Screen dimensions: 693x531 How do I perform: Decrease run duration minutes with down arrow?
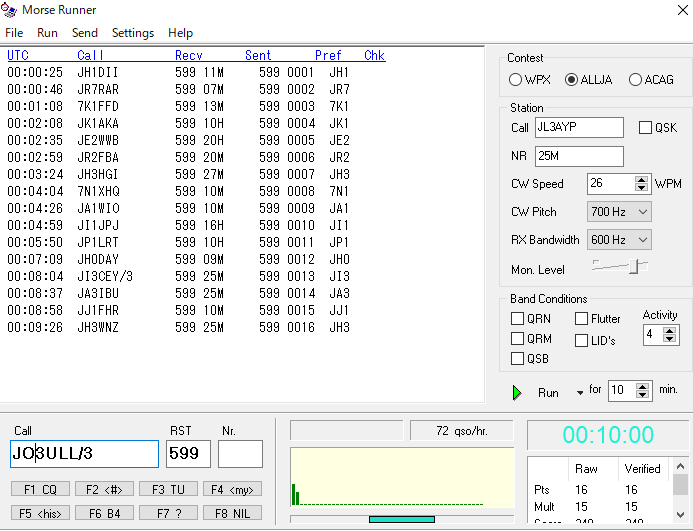coord(642,394)
